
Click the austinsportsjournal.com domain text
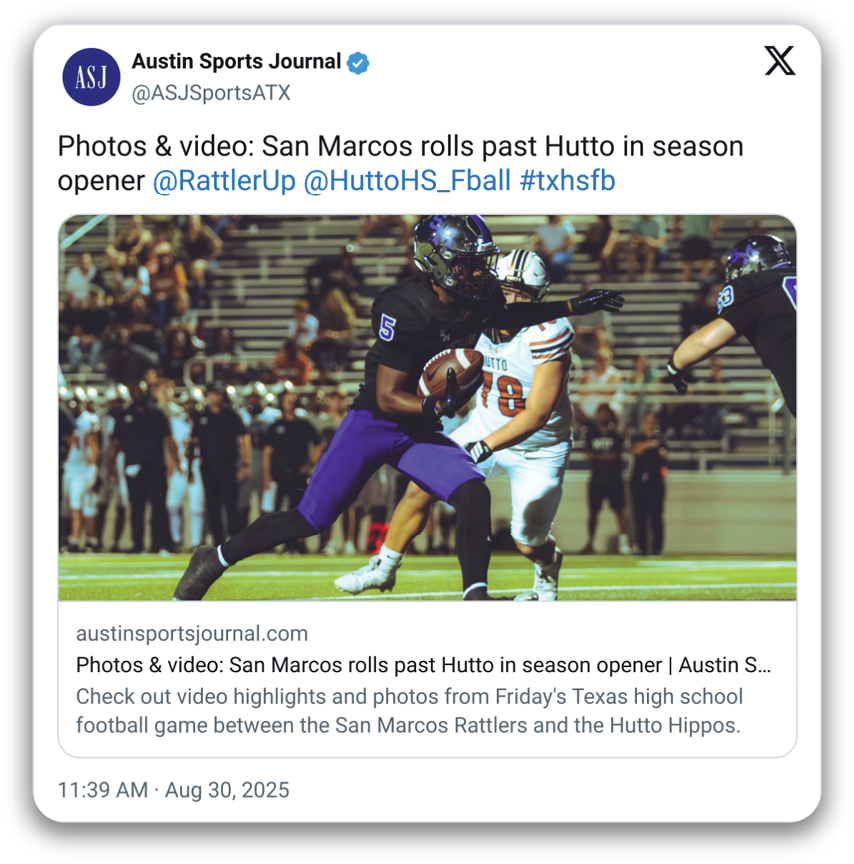192,634
